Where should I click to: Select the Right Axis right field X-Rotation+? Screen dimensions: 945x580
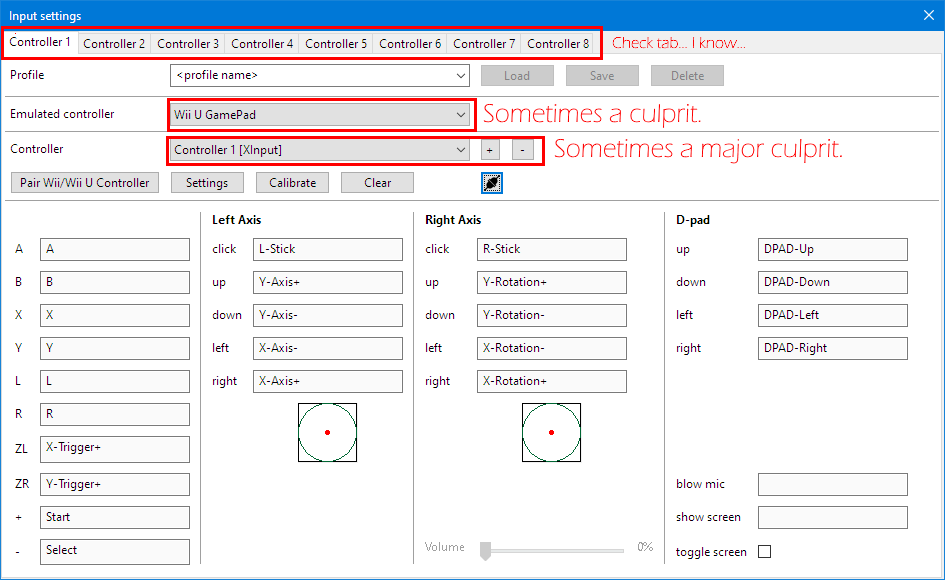[551, 381]
